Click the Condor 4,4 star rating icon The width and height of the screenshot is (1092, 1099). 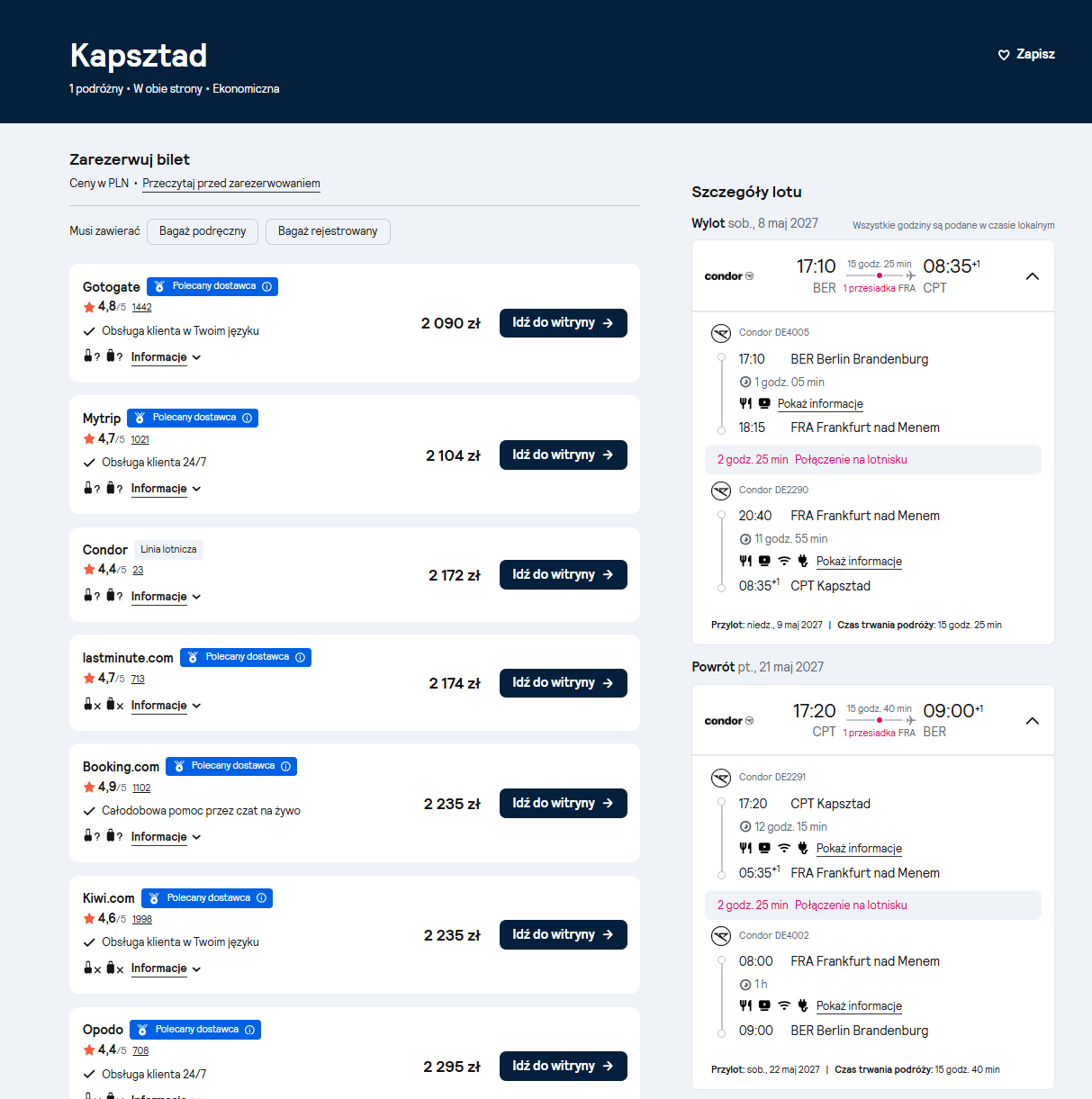pos(89,570)
